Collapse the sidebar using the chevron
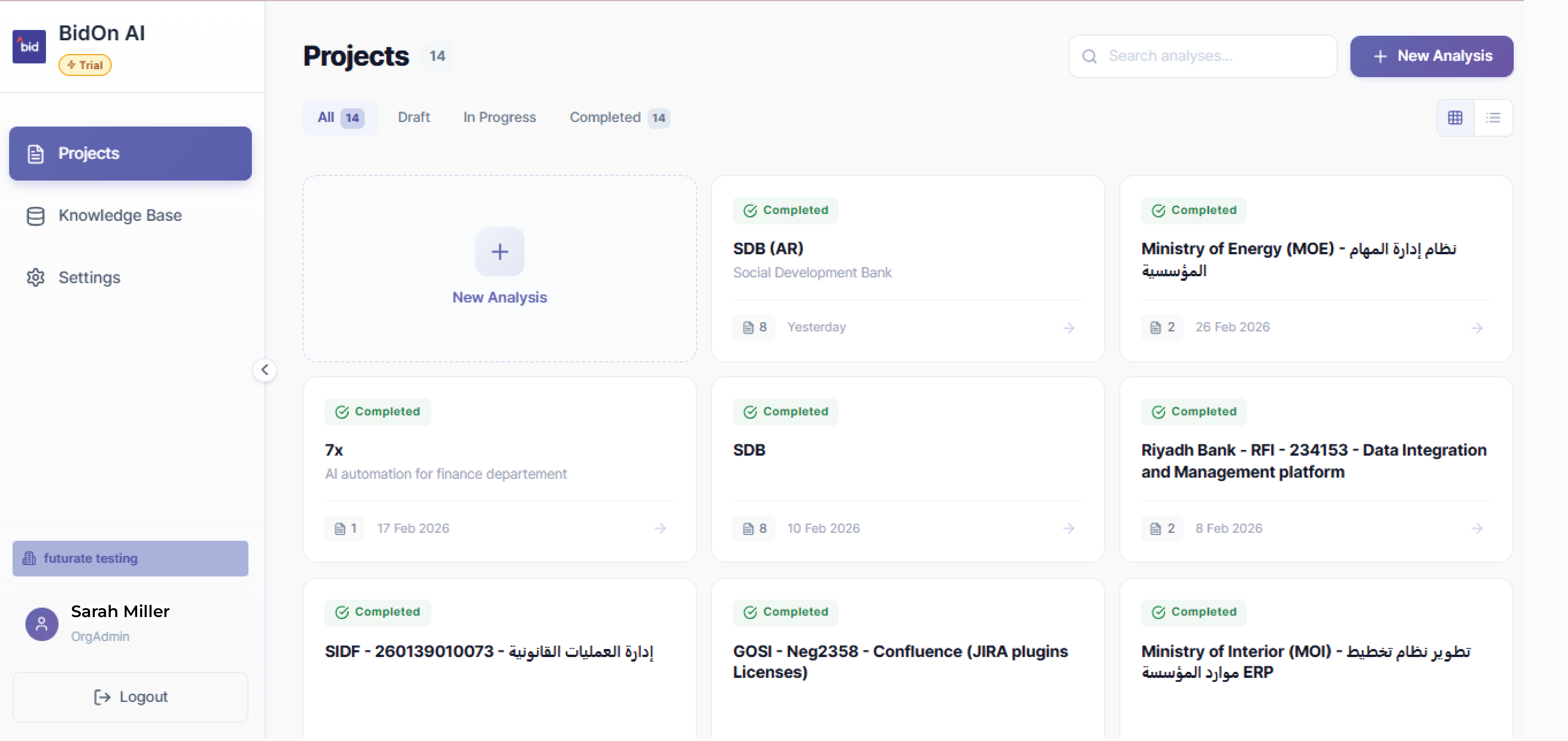Screen dimensions: 1568x741 tap(264, 370)
